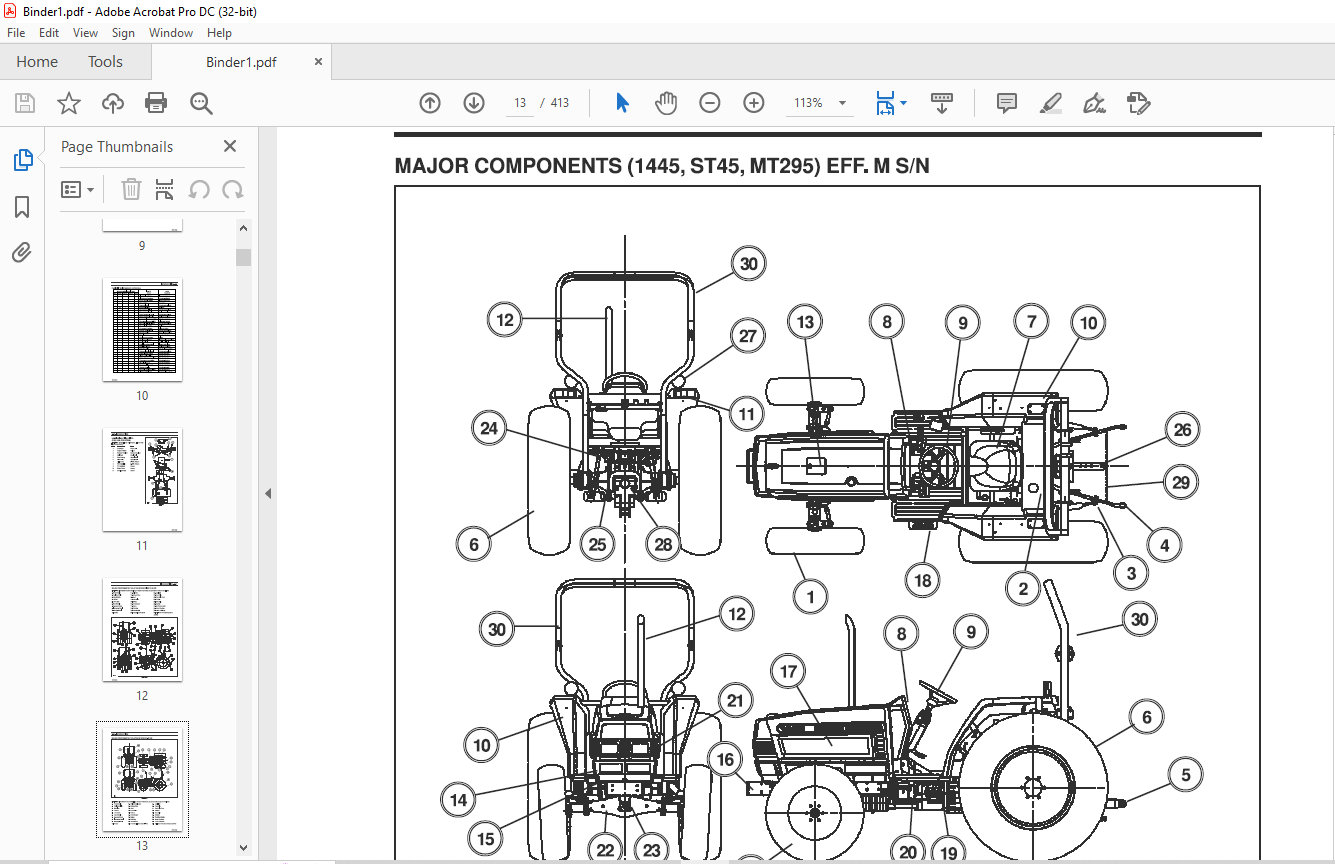Open the Sign pen tool
The height and width of the screenshot is (864, 1335).
1094,103
